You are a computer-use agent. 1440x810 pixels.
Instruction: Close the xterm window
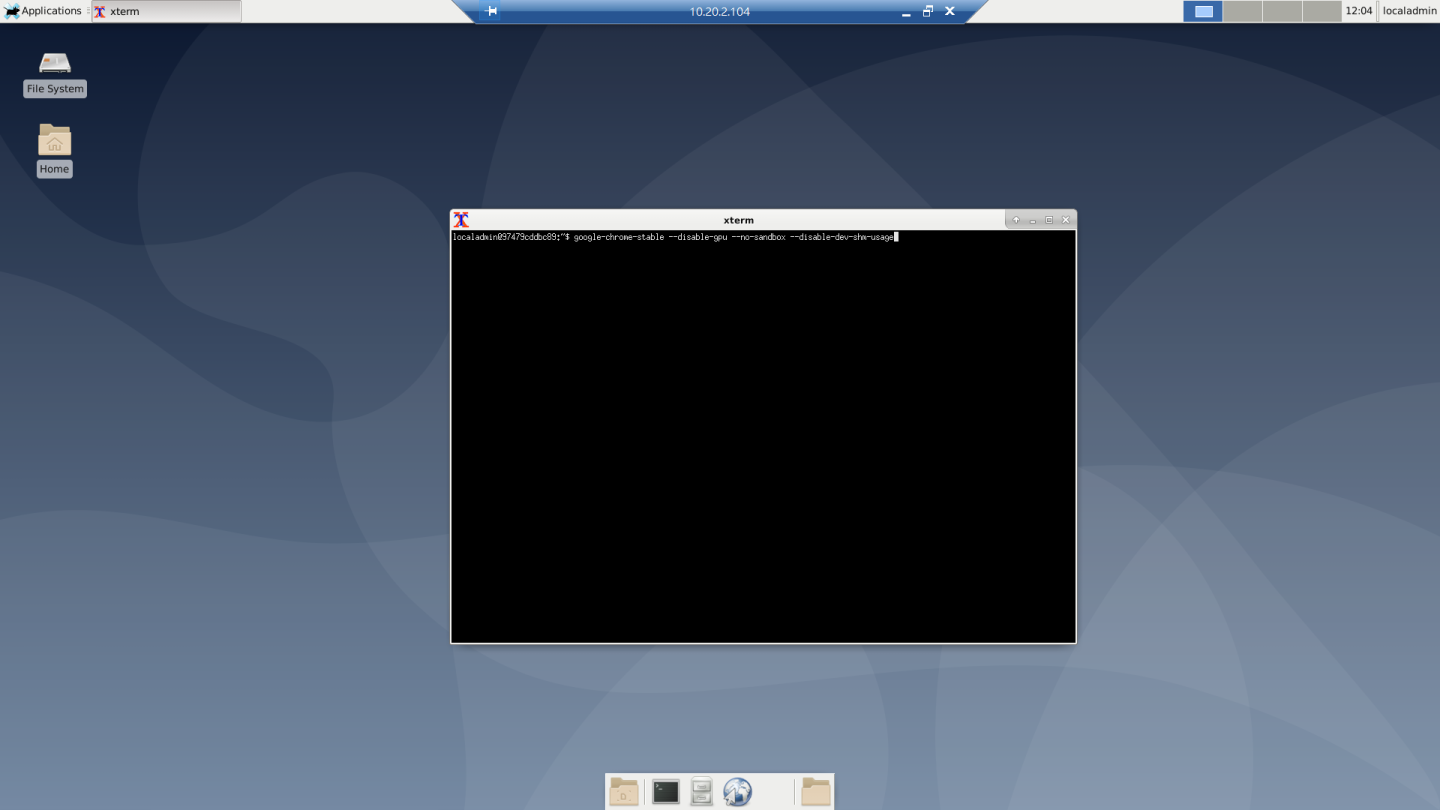(x=1066, y=220)
